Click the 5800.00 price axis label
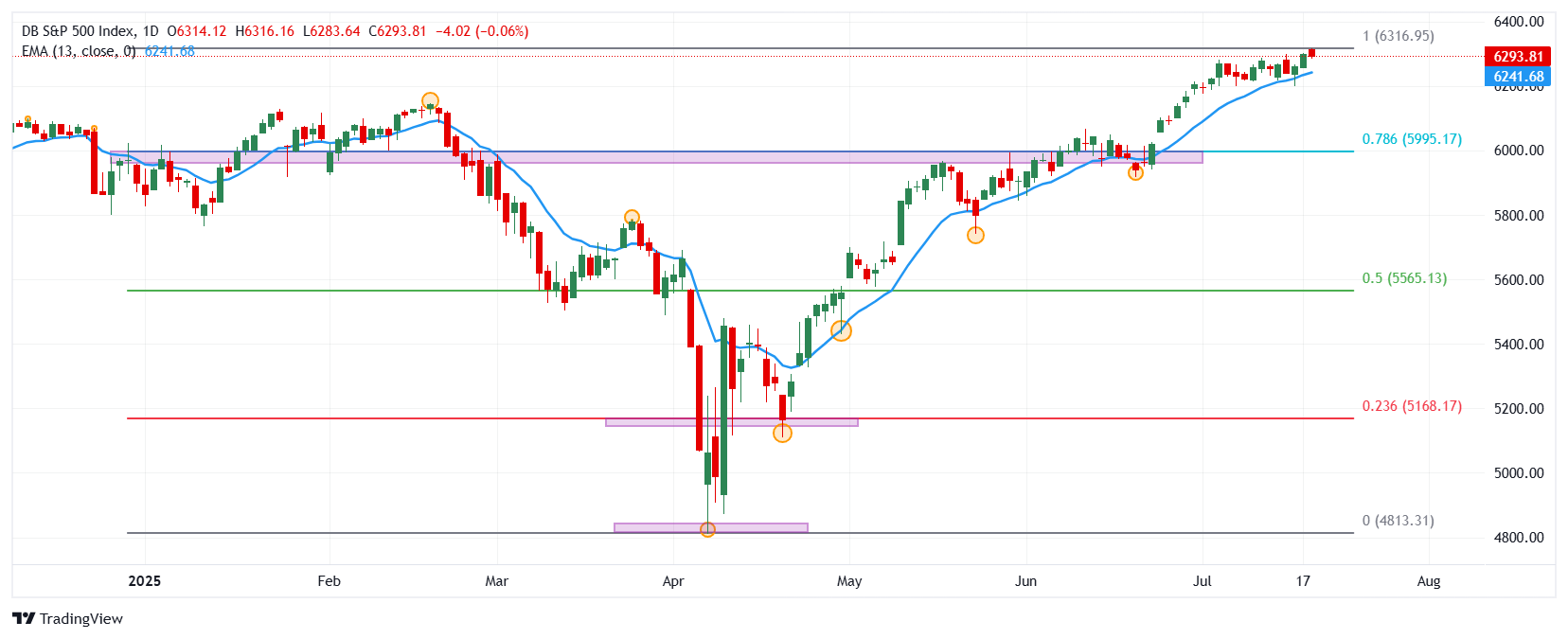Image resolution: width=1568 pixels, height=639 pixels. [1519, 215]
